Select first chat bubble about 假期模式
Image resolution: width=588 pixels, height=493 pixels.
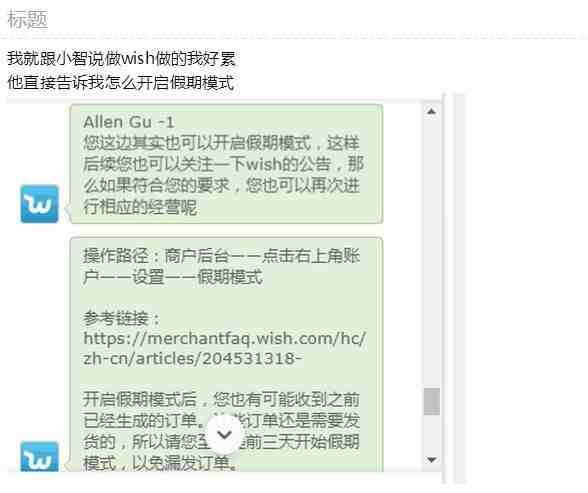[226, 164]
